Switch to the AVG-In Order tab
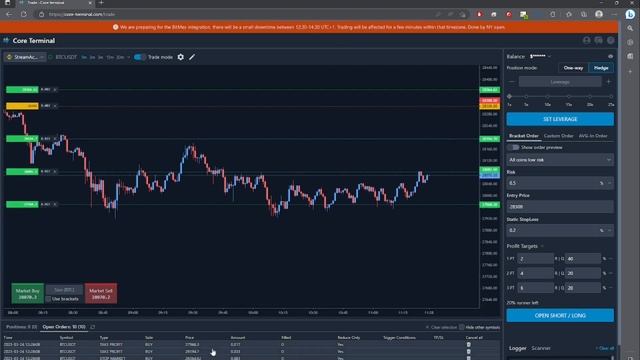Viewport: 640px width, 360px height. (x=593, y=136)
